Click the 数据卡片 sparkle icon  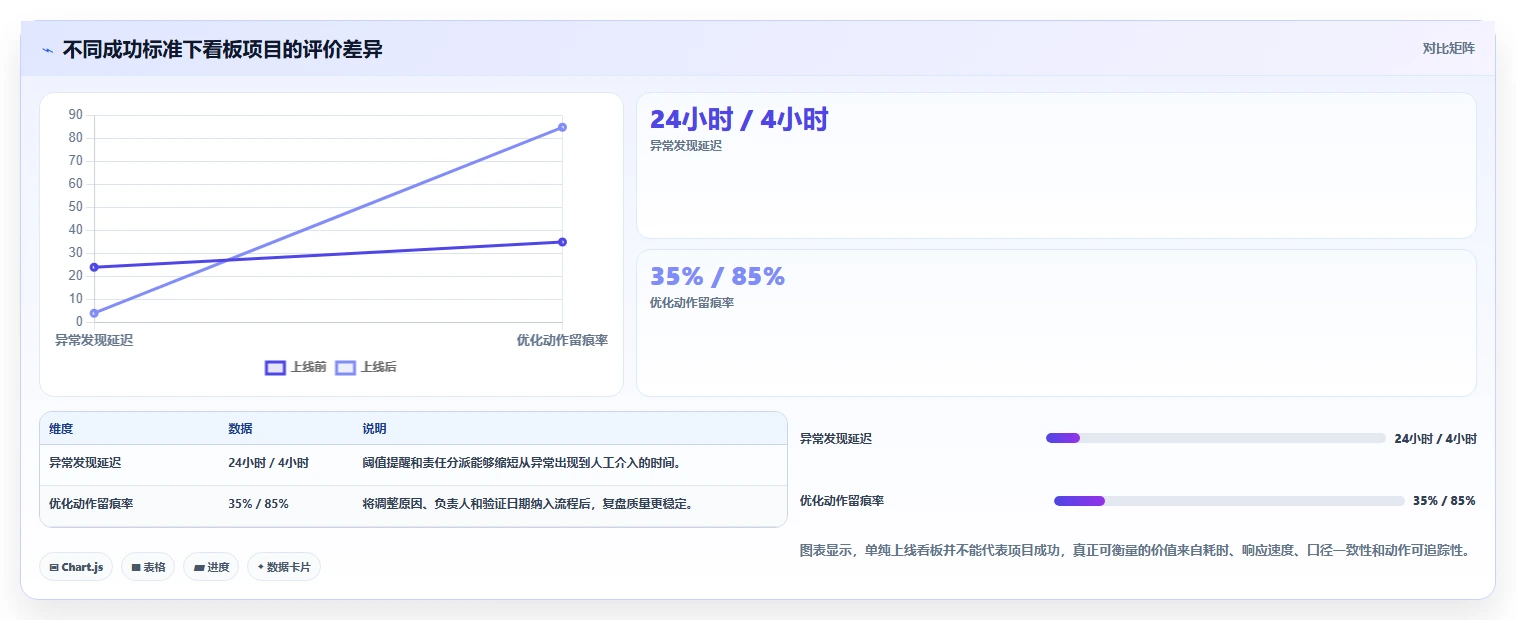click(261, 567)
